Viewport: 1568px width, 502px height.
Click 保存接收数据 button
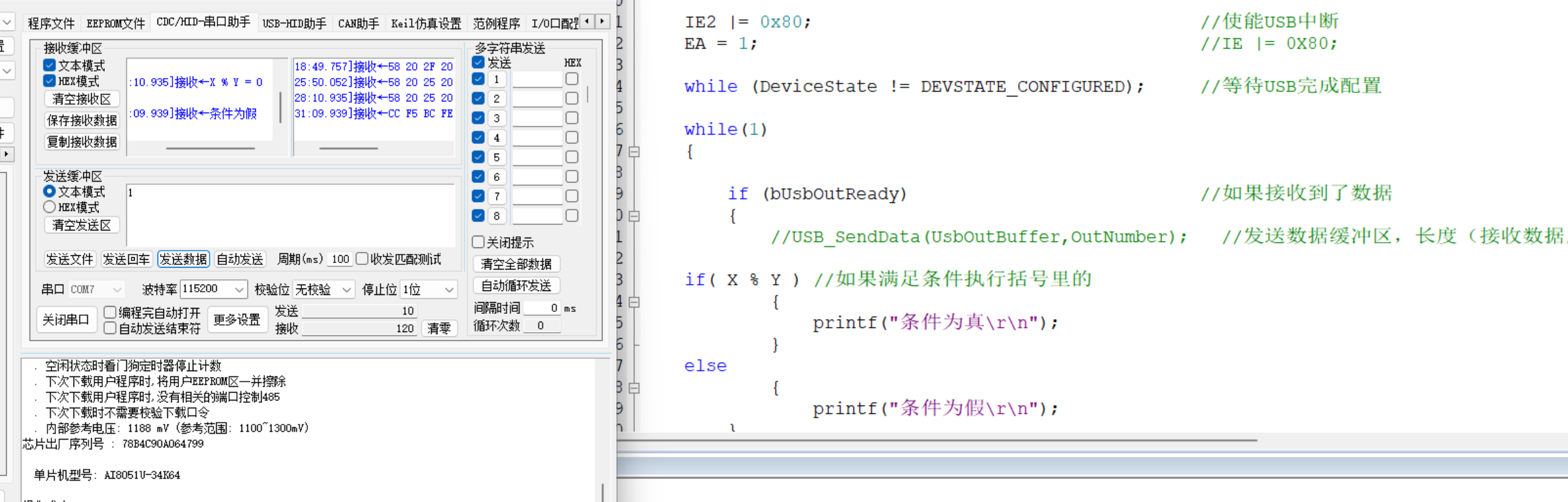click(82, 120)
